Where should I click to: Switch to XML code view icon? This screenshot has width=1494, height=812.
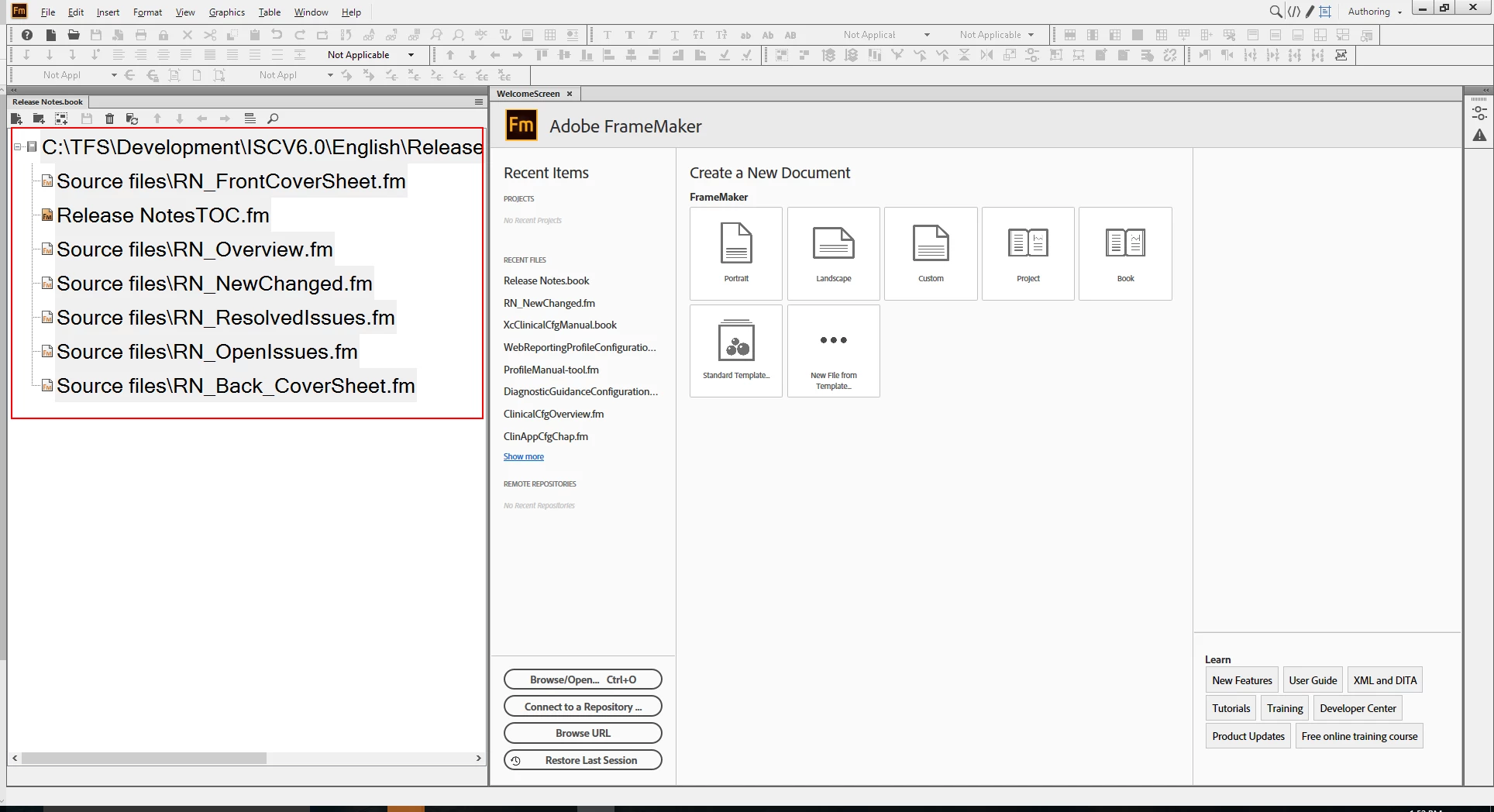pos(1294,12)
